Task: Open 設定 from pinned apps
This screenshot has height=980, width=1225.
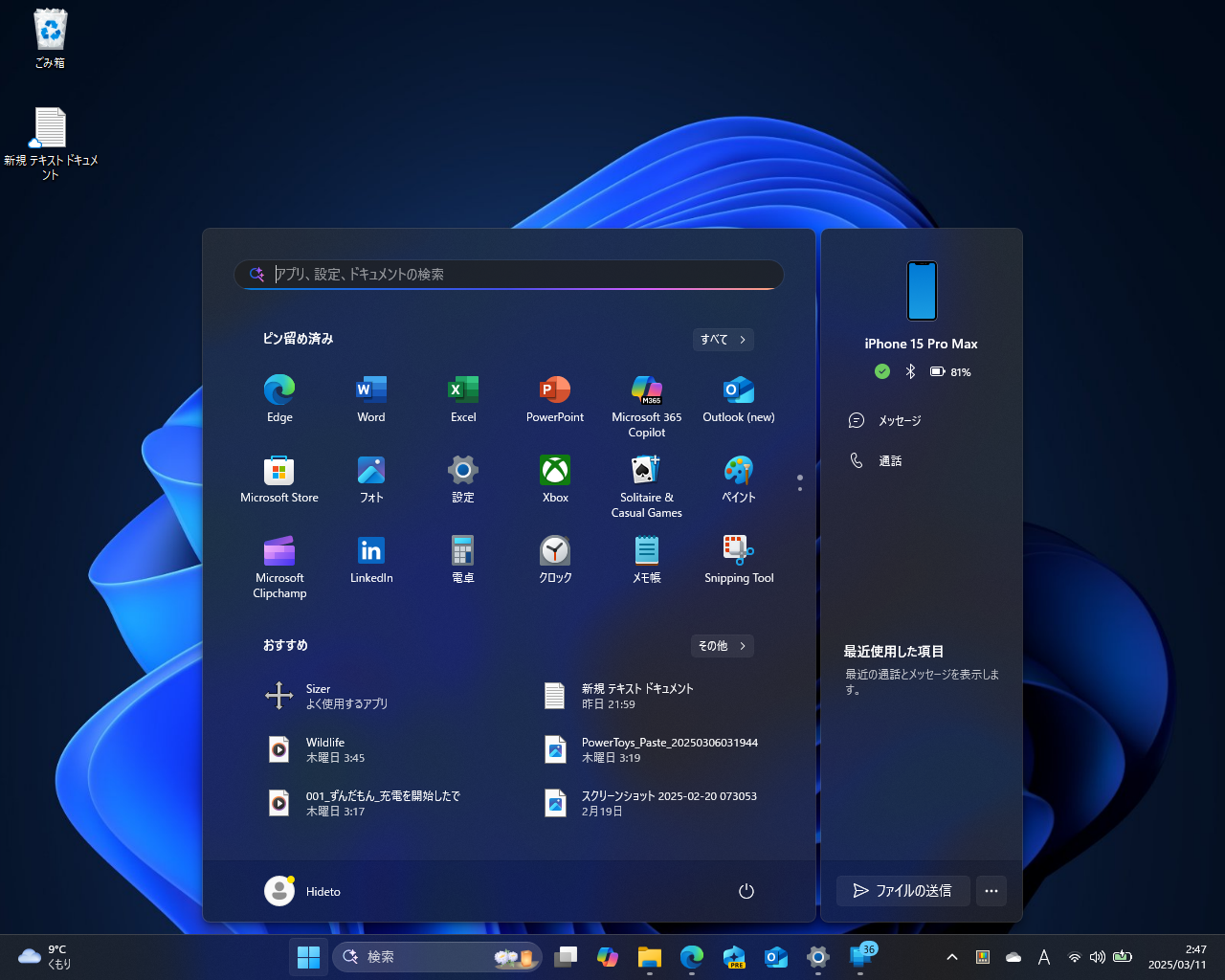Action: pyautogui.click(x=463, y=479)
